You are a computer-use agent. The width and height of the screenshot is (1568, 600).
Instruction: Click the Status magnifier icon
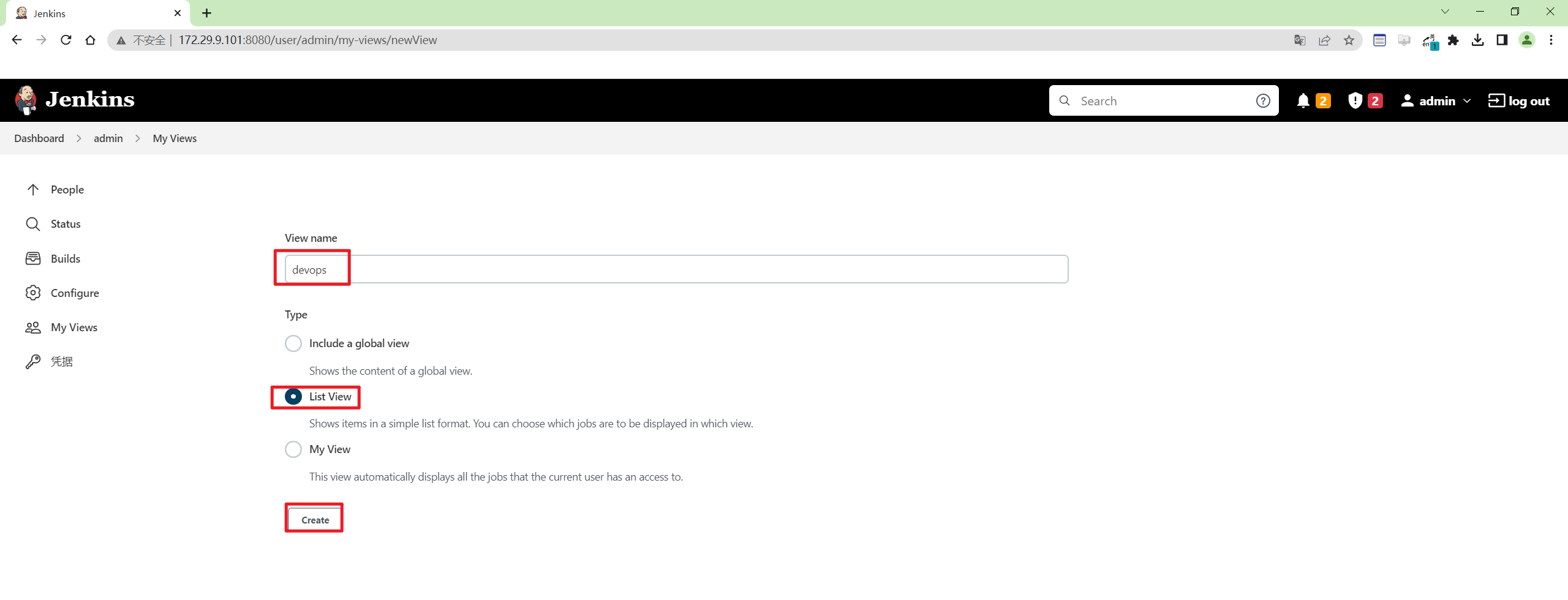point(33,224)
